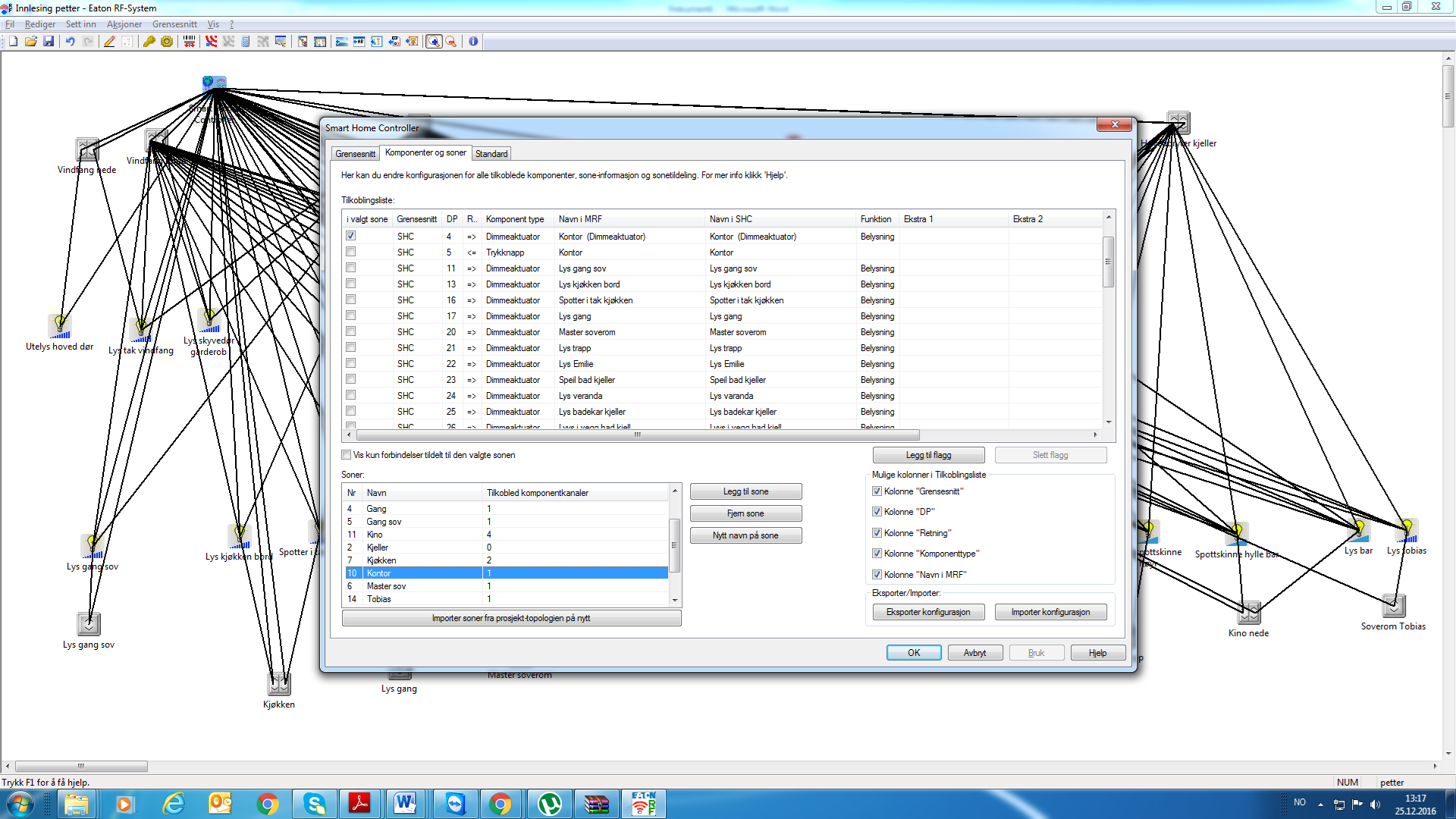Open Skype from the taskbar

[314, 804]
